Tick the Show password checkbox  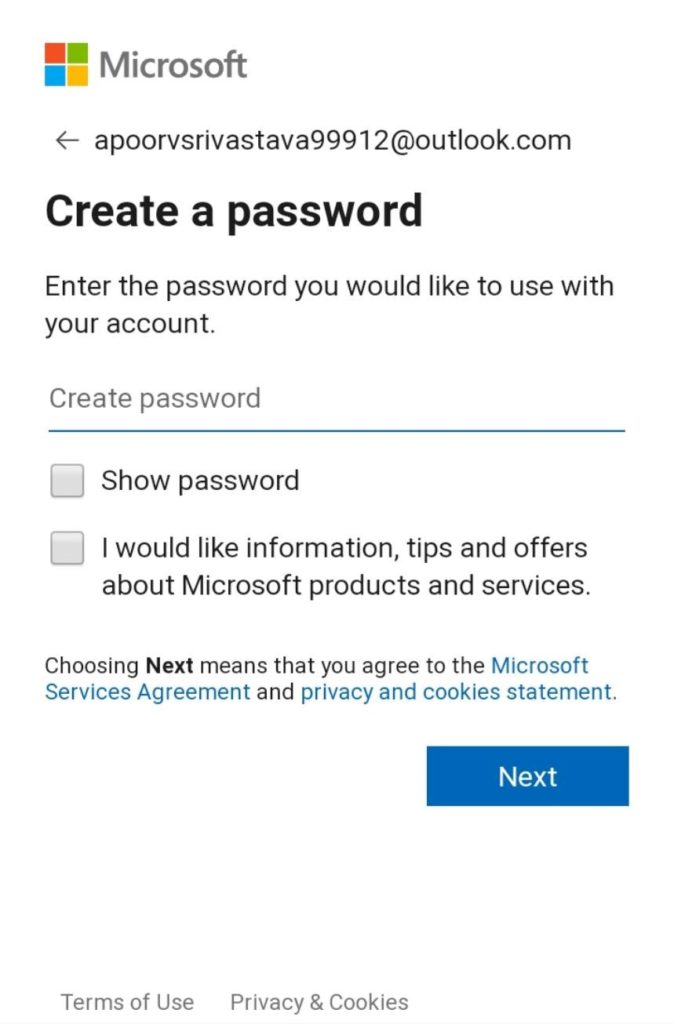(x=68, y=481)
